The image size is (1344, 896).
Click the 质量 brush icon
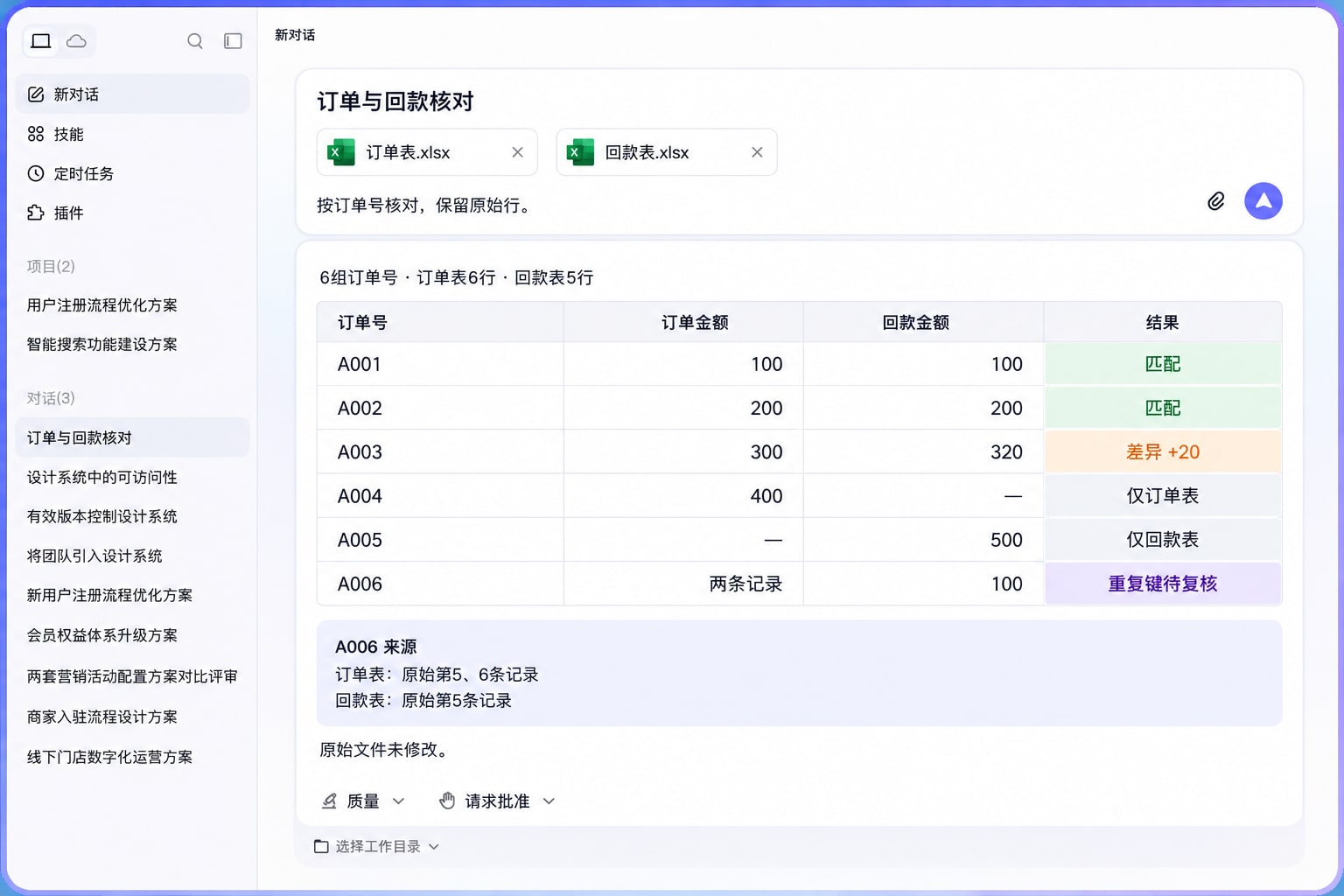pos(329,801)
